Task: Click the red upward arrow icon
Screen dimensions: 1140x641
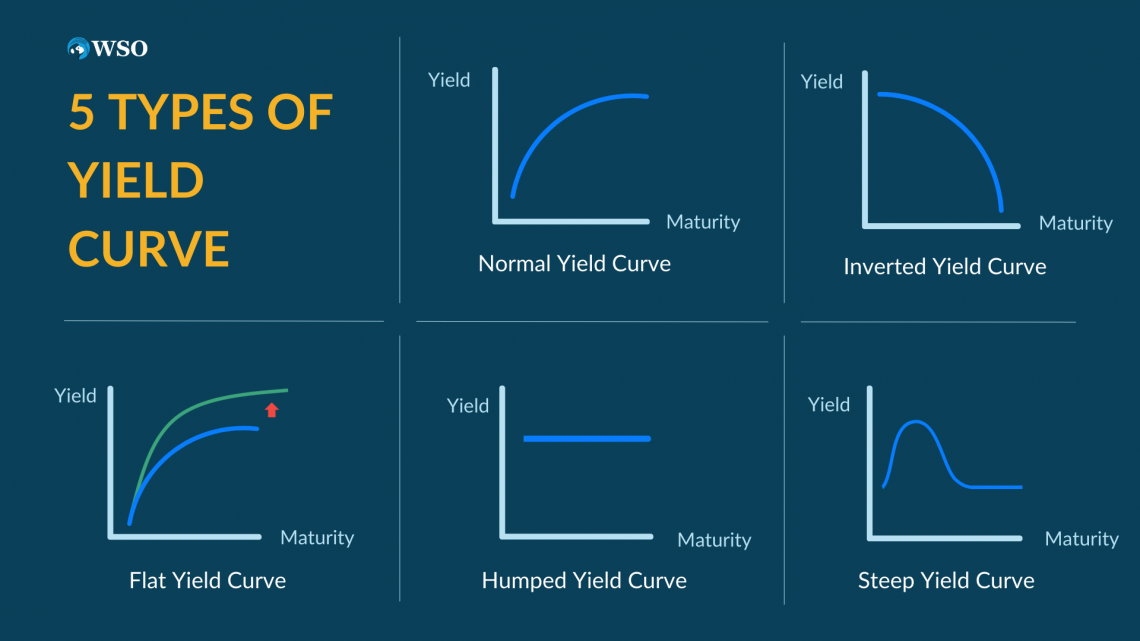Action: 272,410
